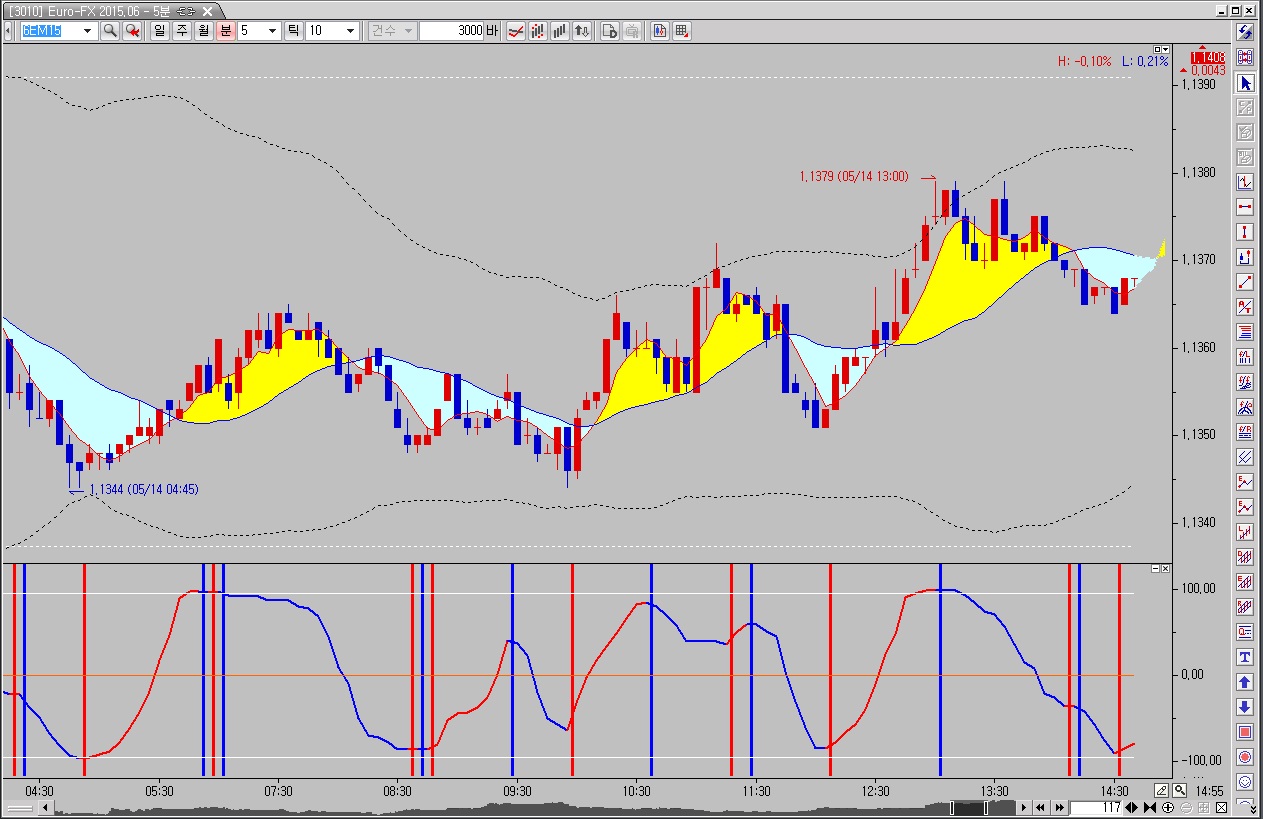Click the symbol search magnifier icon
The image size is (1263, 819).
click(x=110, y=31)
